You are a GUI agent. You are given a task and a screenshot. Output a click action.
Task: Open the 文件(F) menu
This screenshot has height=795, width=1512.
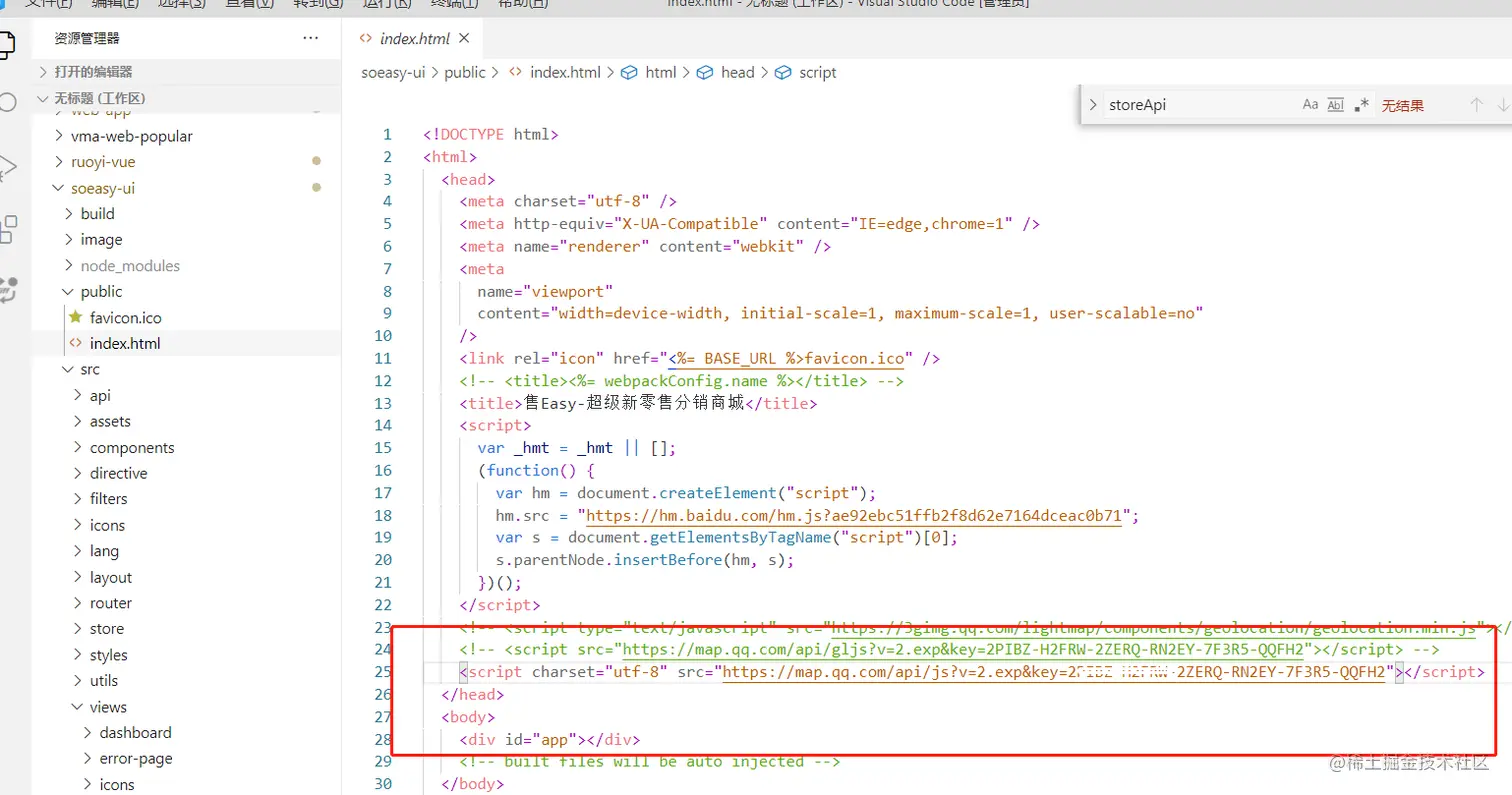click(x=49, y=3)
